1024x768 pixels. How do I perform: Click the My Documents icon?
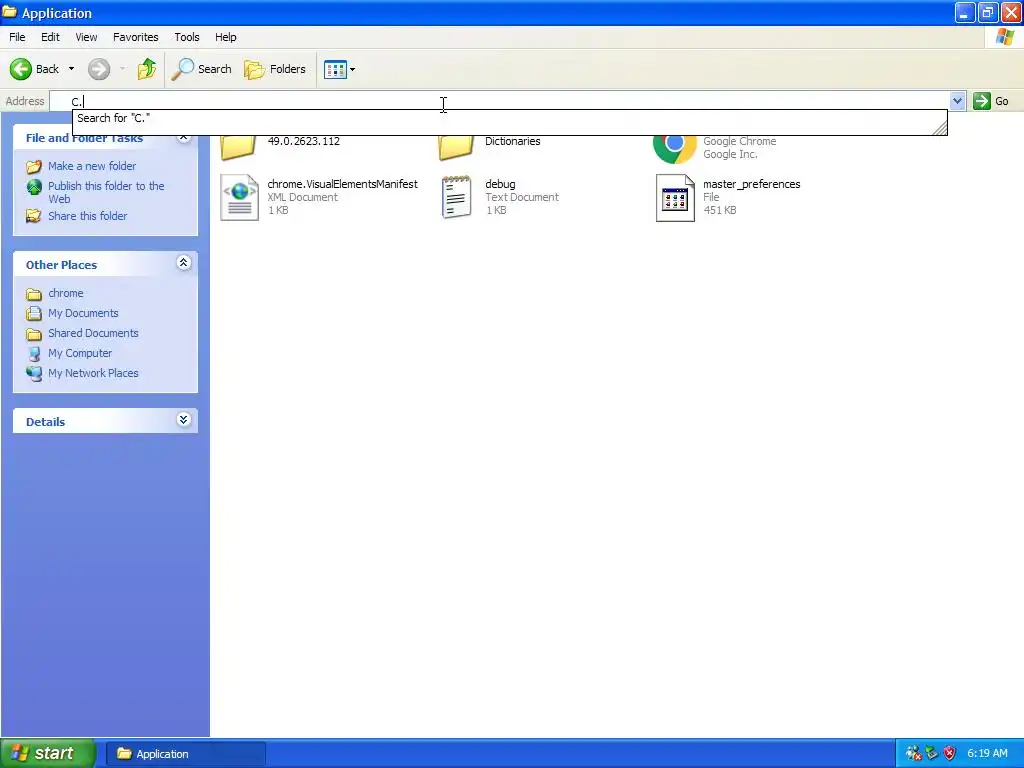coord(34,313)
